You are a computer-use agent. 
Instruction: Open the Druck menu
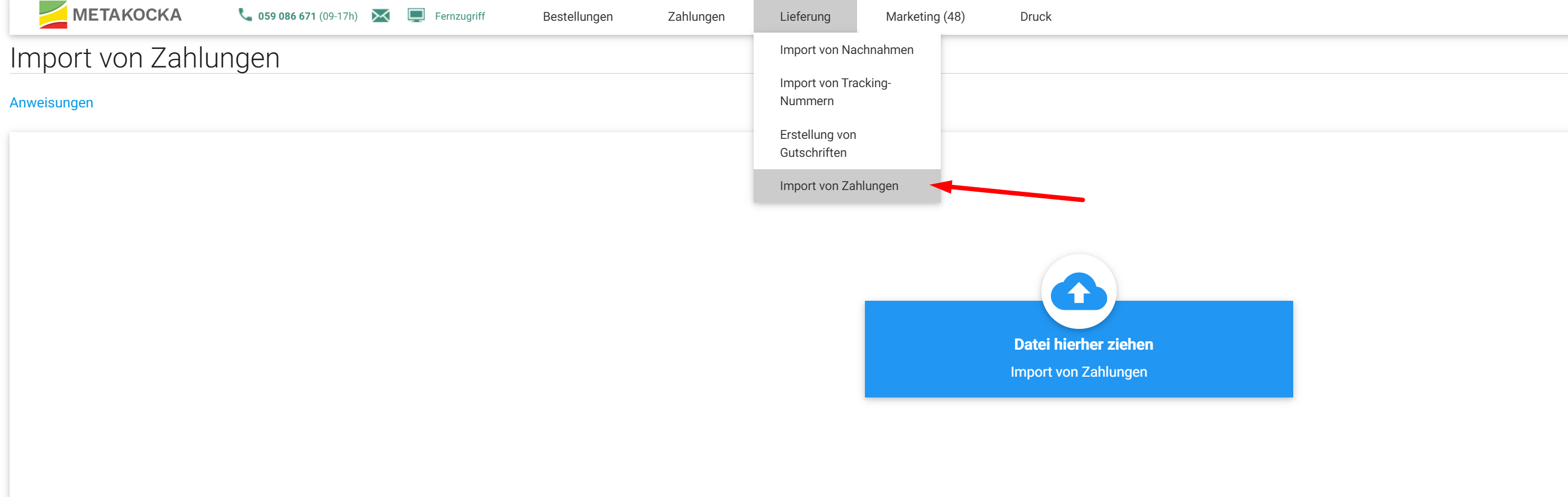tap(1035, 16)
